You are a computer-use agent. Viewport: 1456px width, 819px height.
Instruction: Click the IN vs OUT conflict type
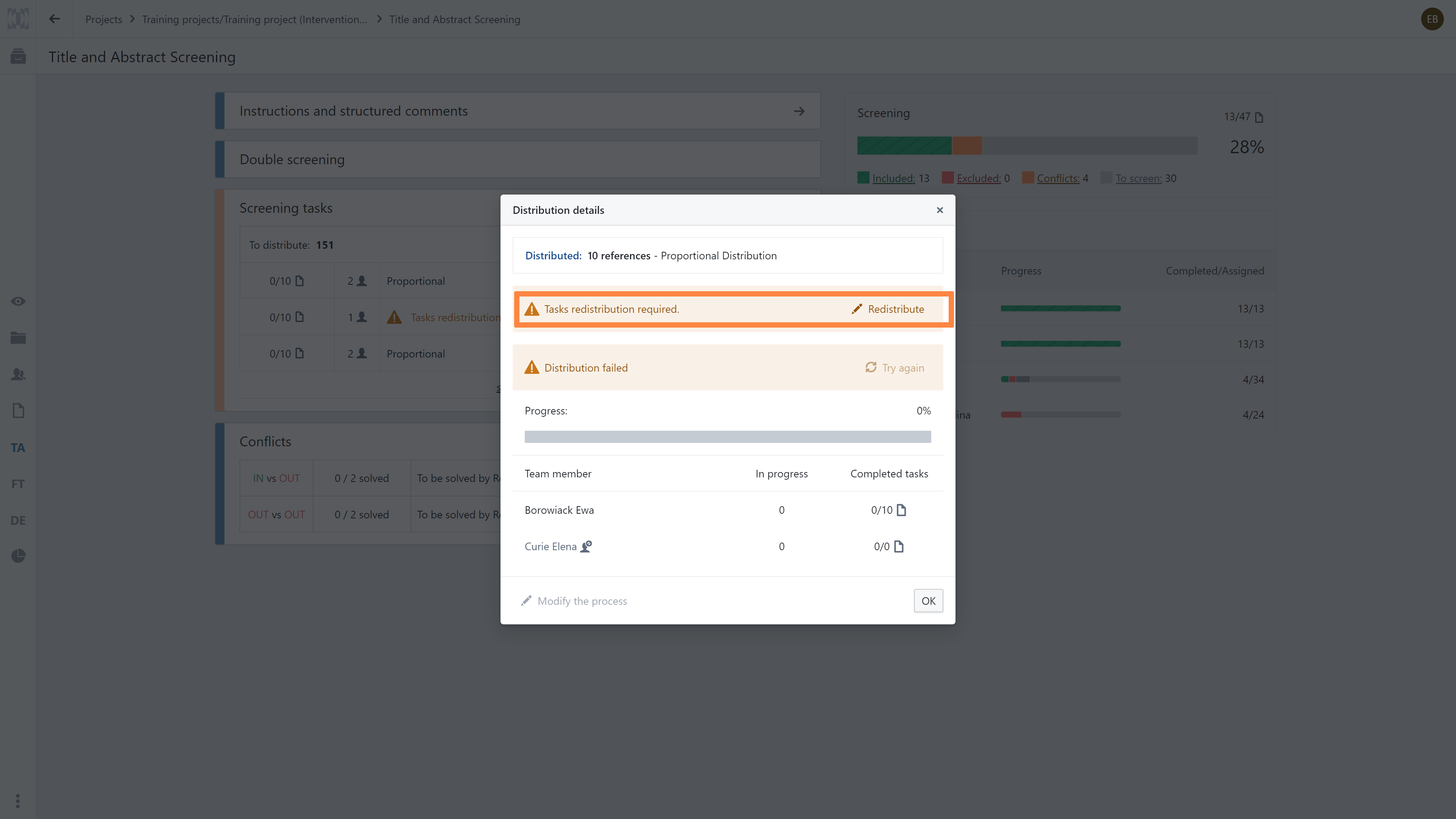coord(276,478)
